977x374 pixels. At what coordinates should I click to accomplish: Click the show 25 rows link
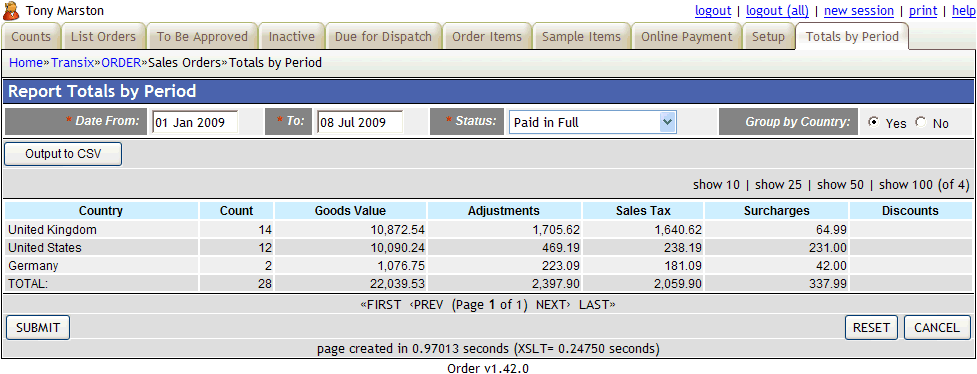click(x=778, y=185)
